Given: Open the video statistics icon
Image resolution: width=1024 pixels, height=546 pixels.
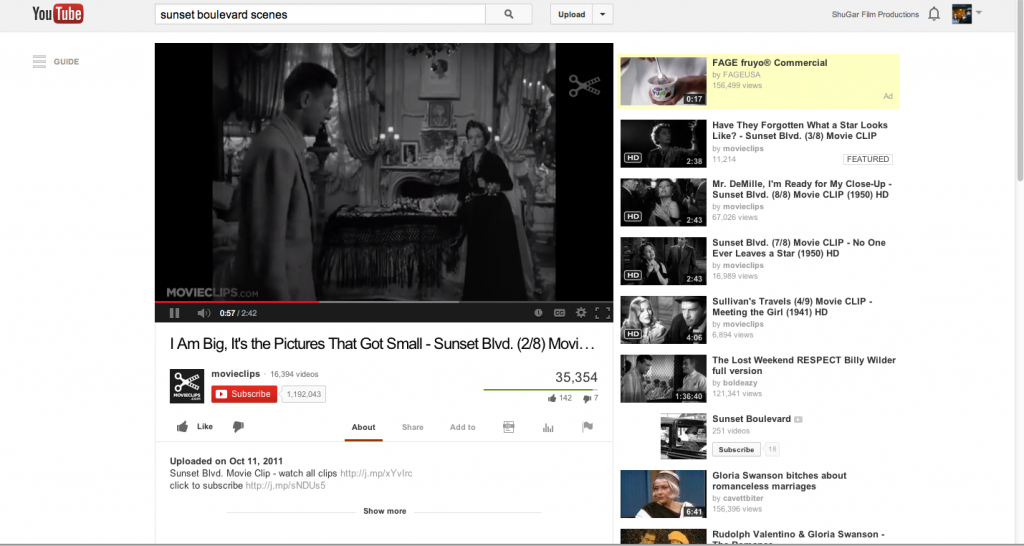Looking at the screenshot, I should click(x=548, y=427).
